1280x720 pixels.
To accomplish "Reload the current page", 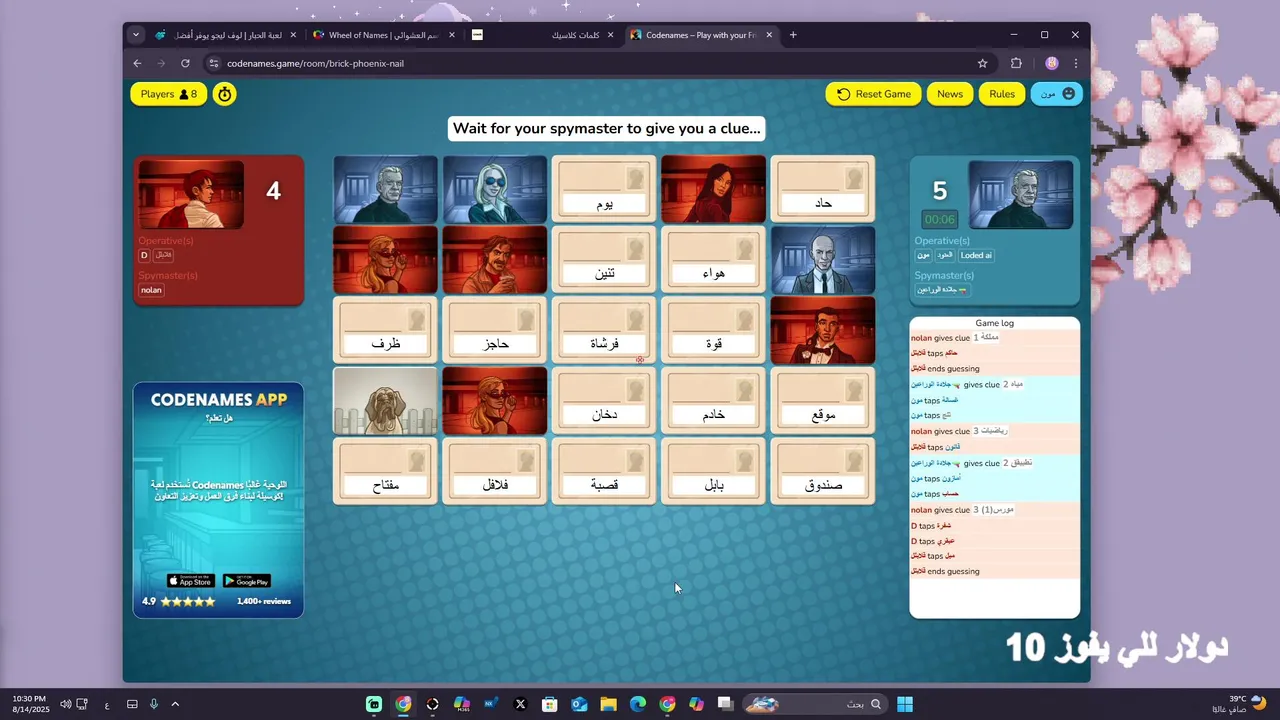I will click(x=185, y=63).
